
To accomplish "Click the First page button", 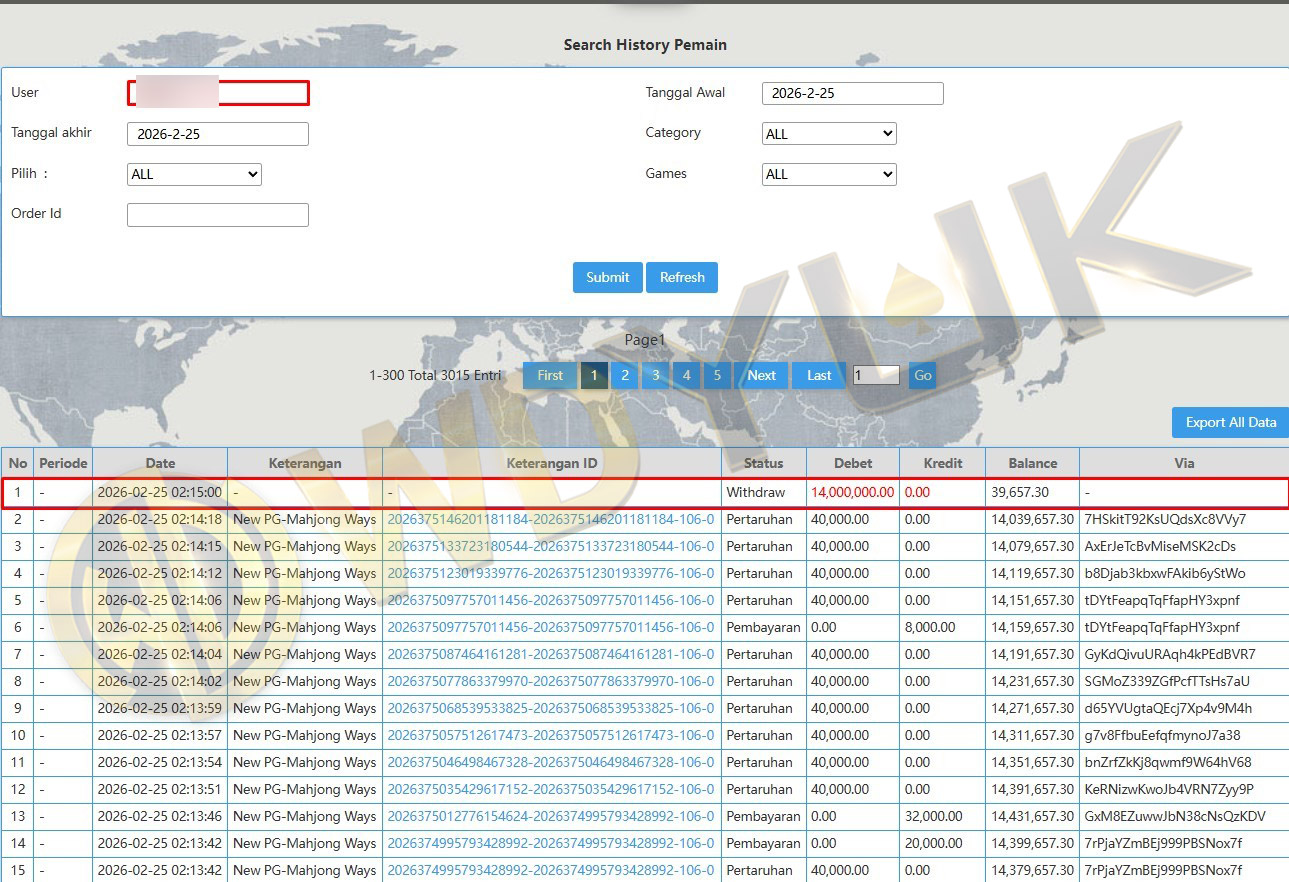I will tap(550, 375).
